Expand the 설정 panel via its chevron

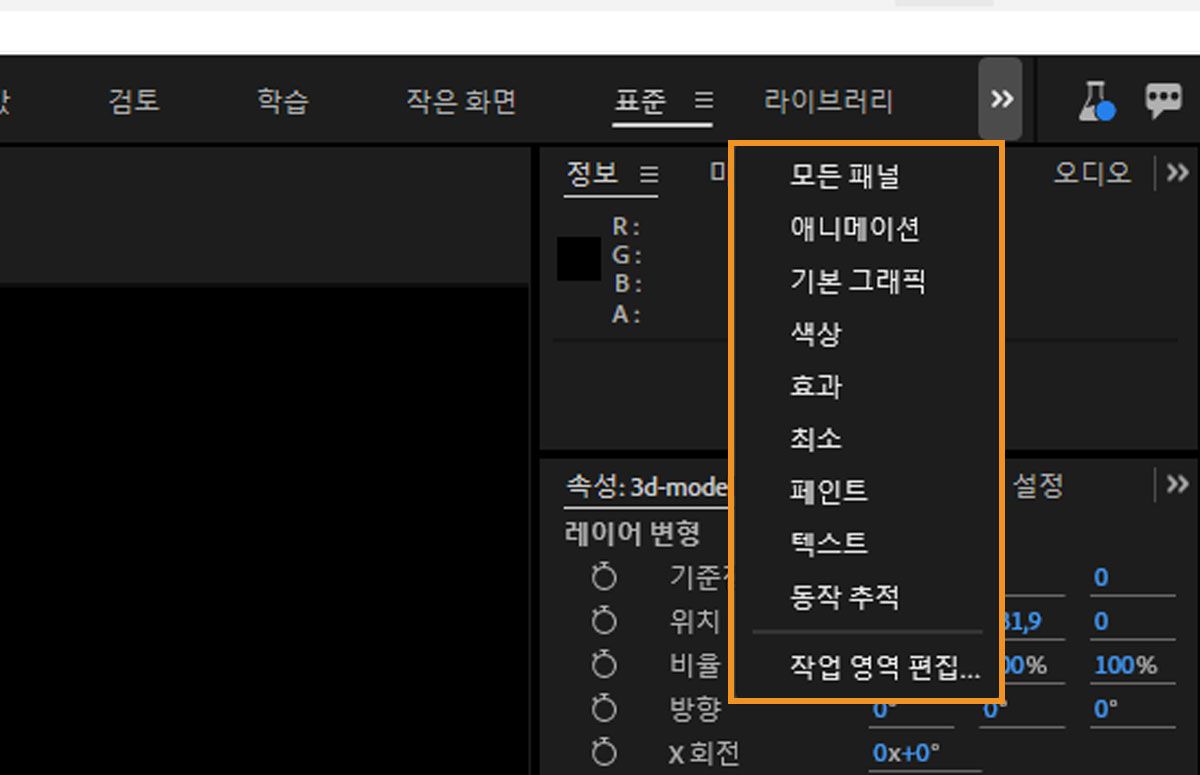(x=1177, y=484)
